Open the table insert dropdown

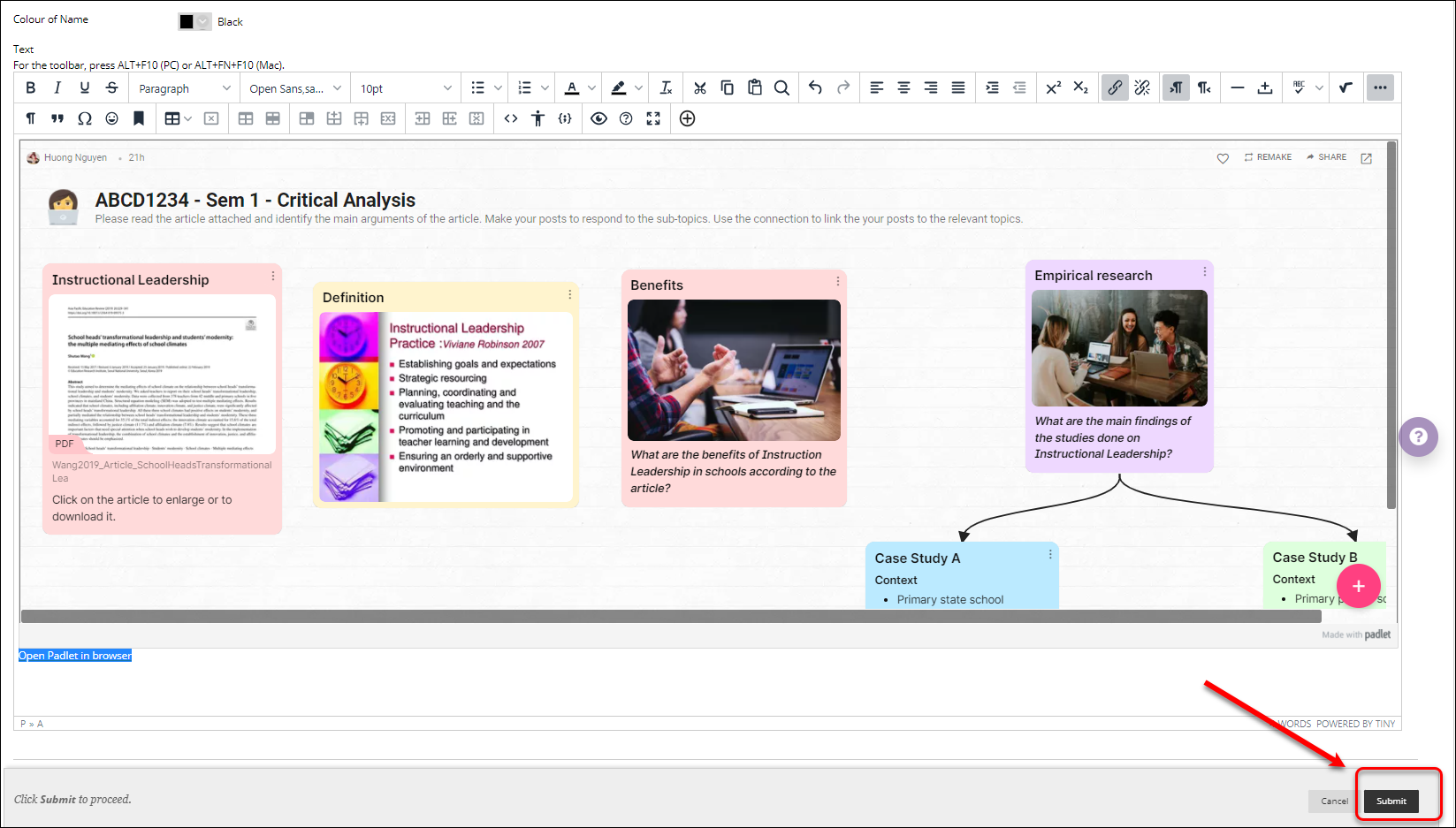177,118
